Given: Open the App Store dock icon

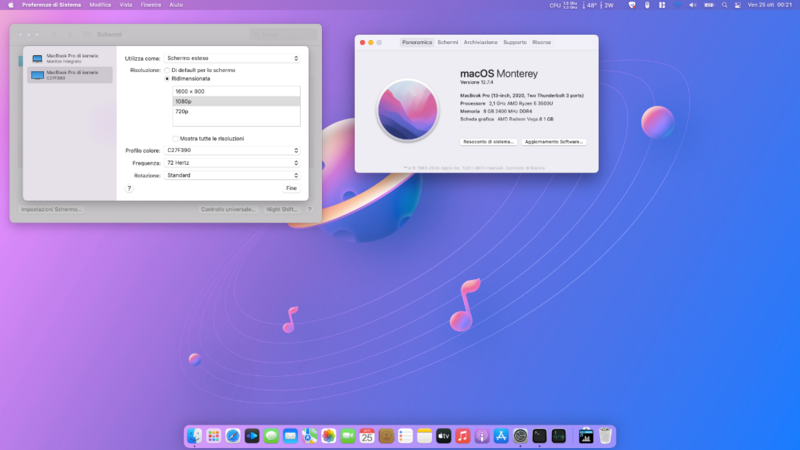Looking at the screenshot, I should [501, 436].
